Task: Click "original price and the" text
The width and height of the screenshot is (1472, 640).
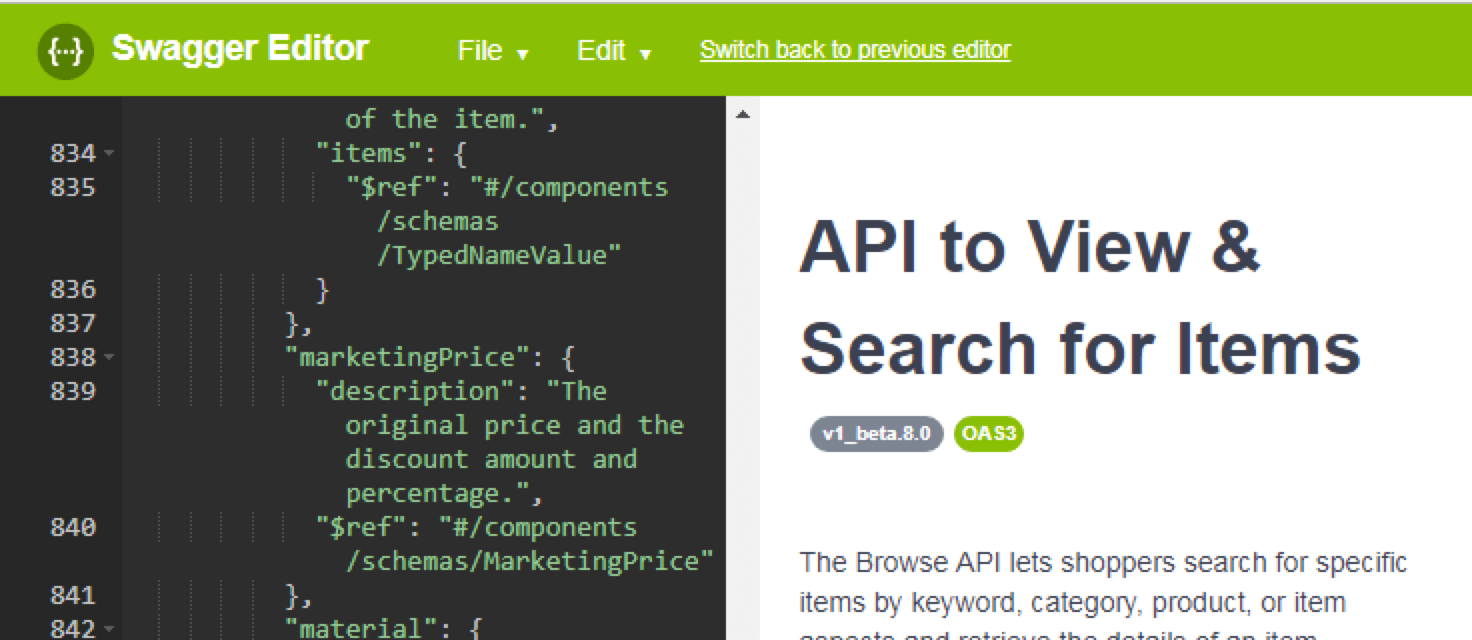Action: point(514,425)
